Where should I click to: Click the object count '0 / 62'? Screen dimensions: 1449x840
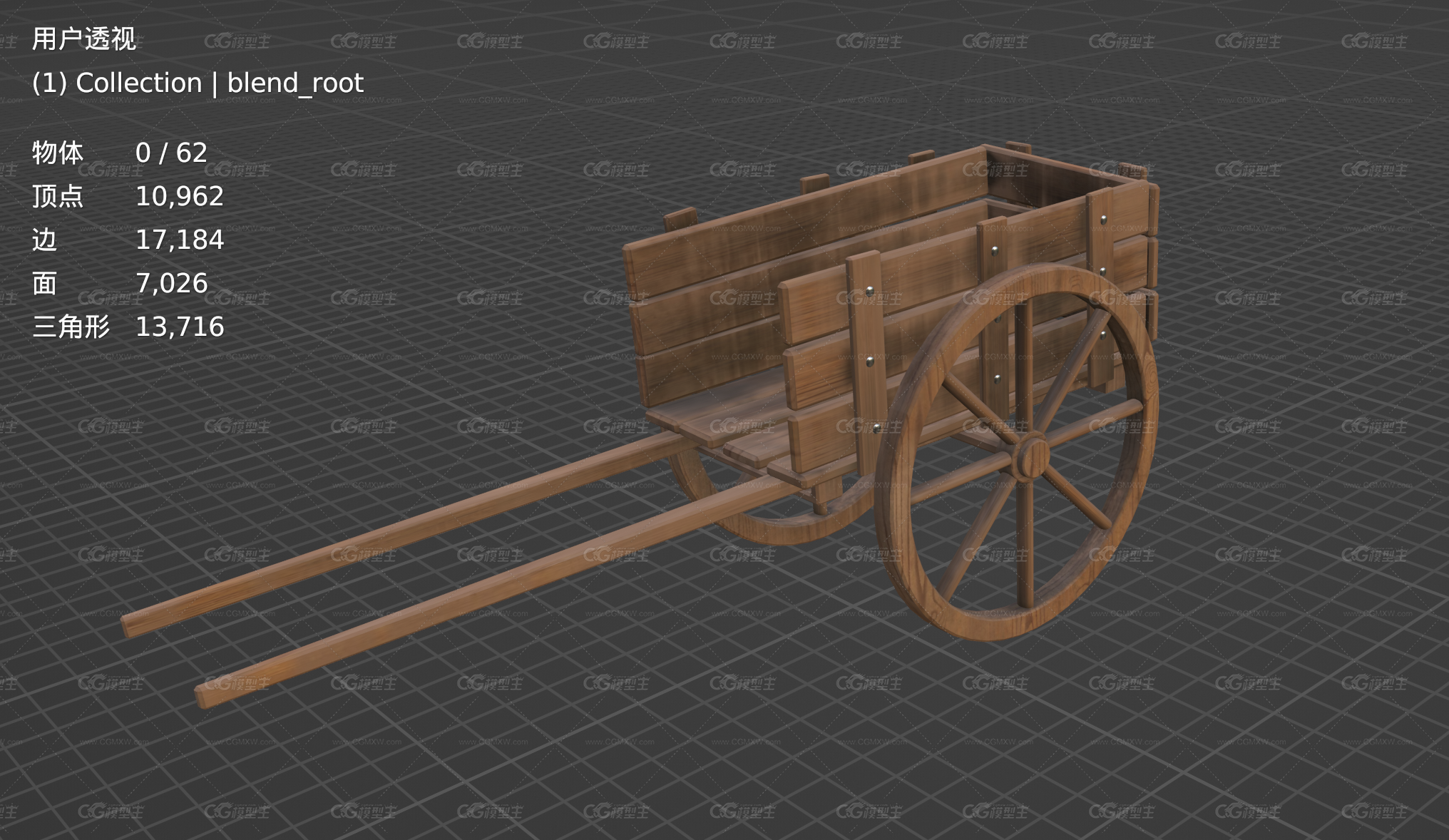coord(171,153)
